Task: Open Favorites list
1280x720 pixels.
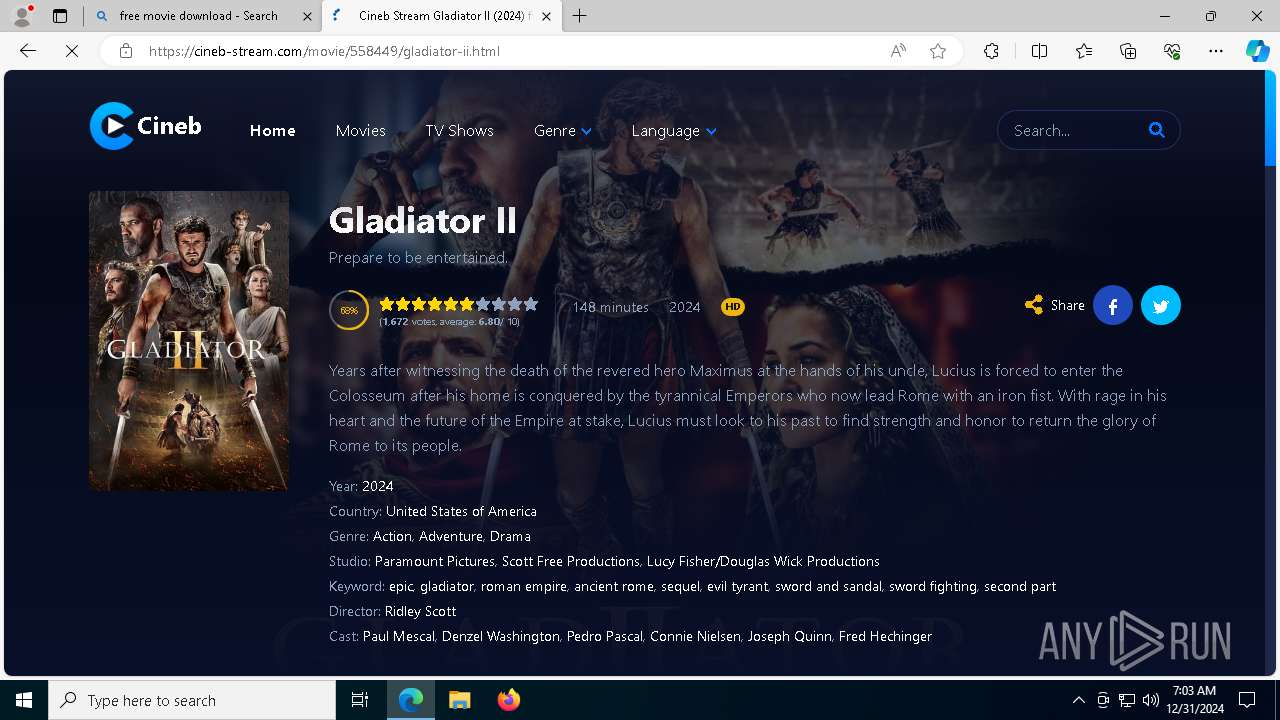Action: (x=1084, y=51)
